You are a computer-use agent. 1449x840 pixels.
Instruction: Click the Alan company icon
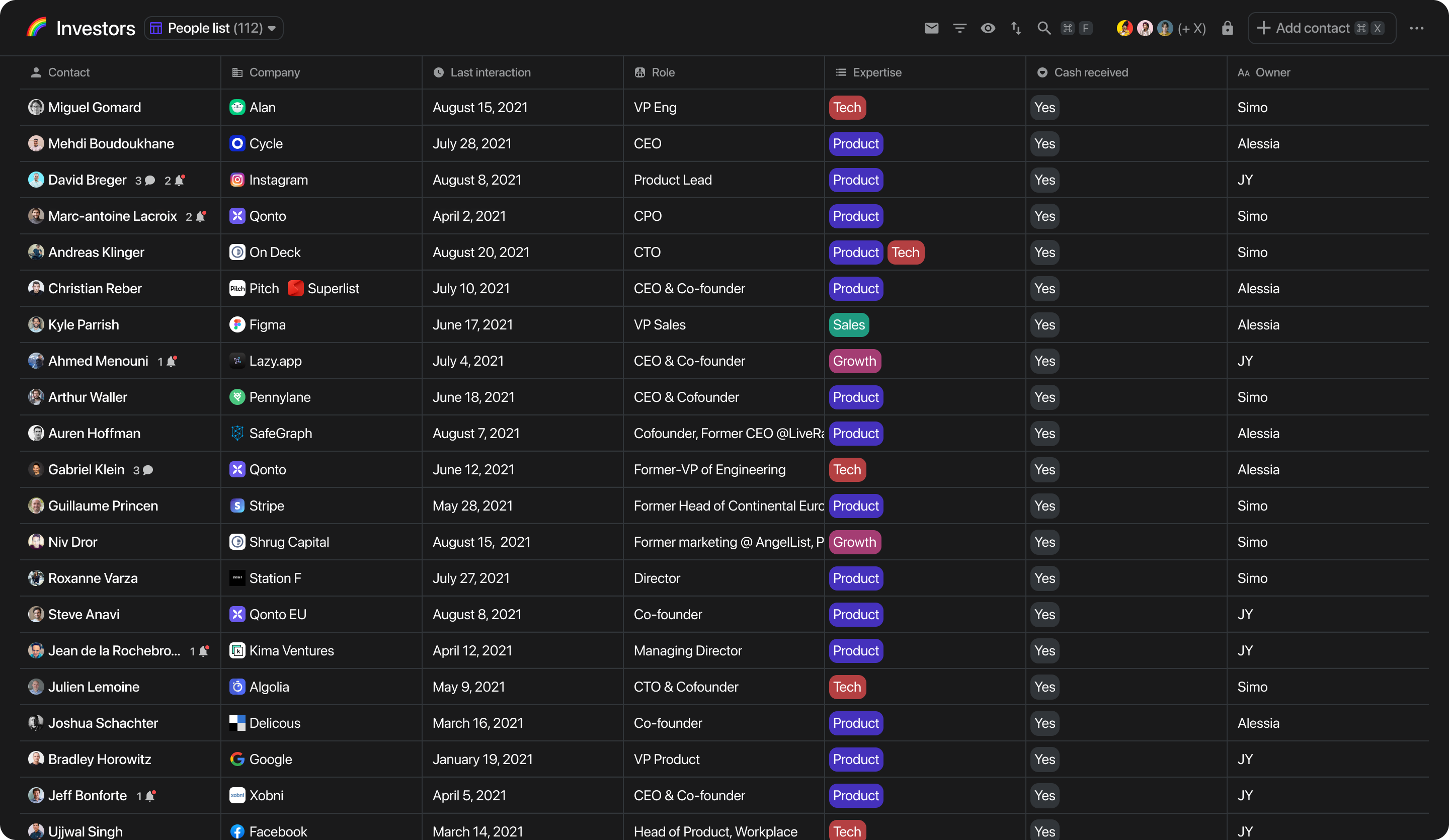(x=237, y=108)
